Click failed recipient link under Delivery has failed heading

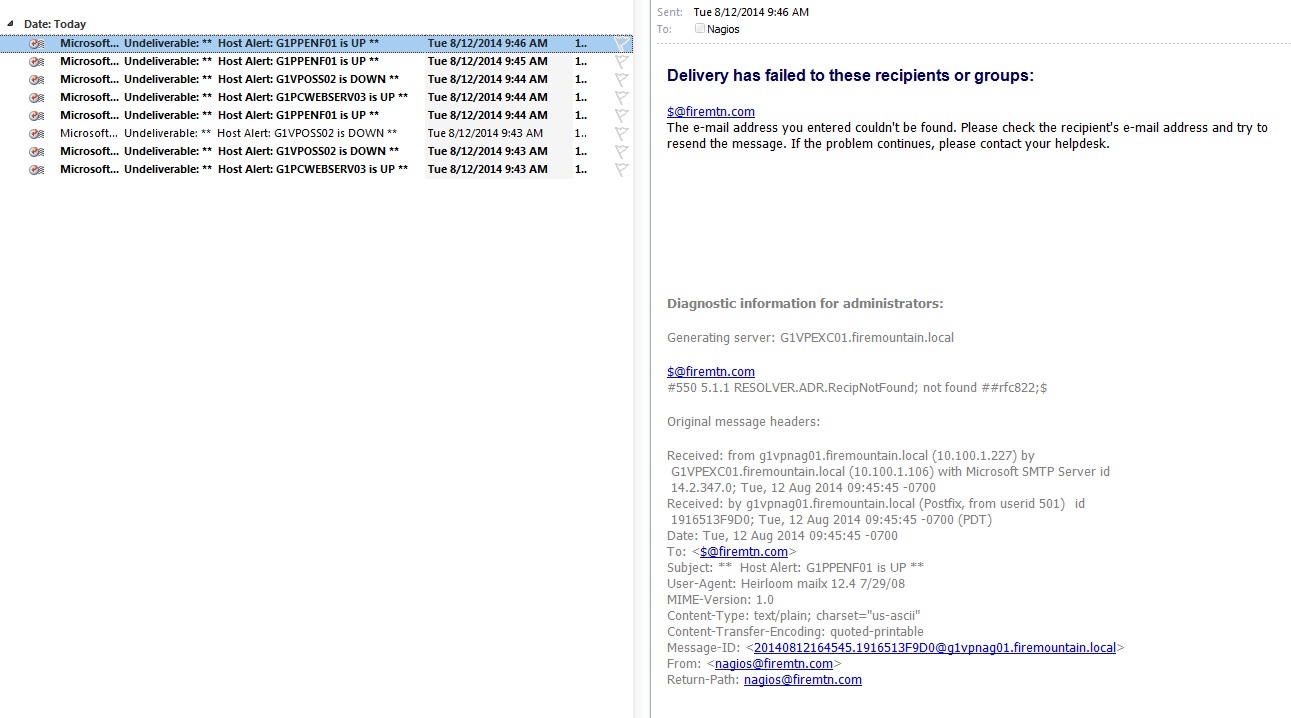(710, 112)
